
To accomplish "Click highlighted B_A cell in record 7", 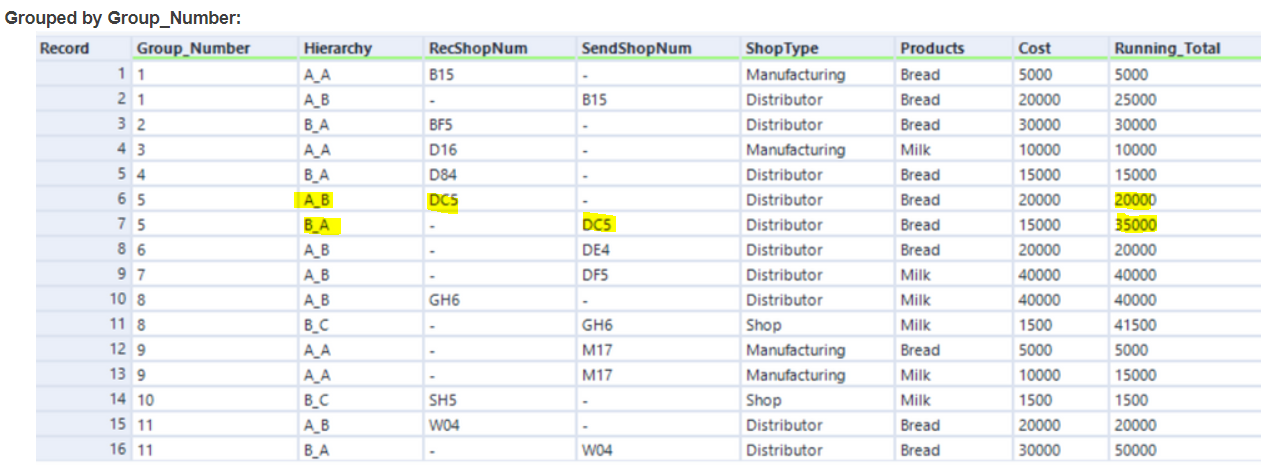I will pos(317,225).
